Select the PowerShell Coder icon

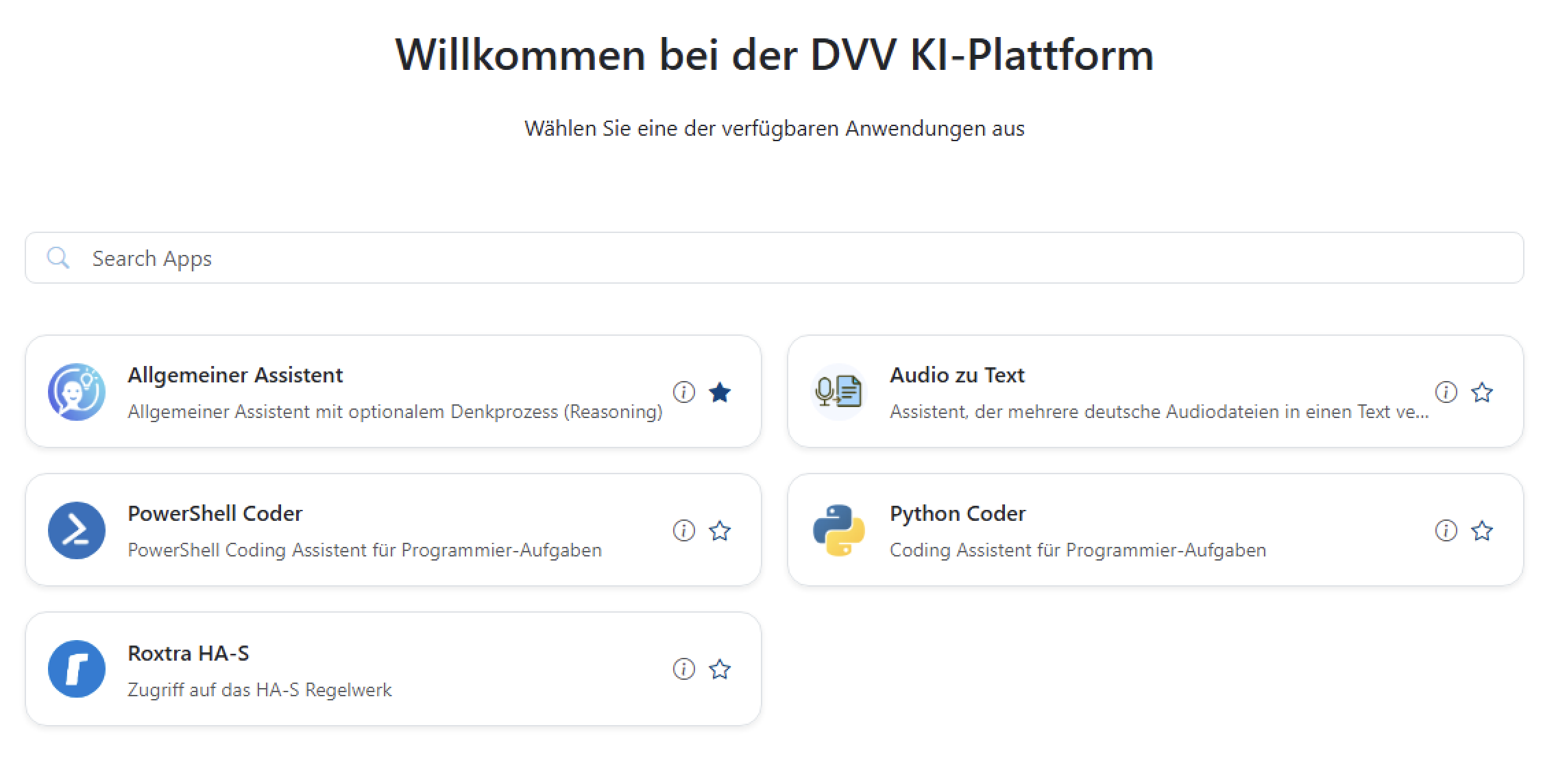(77, 530)
